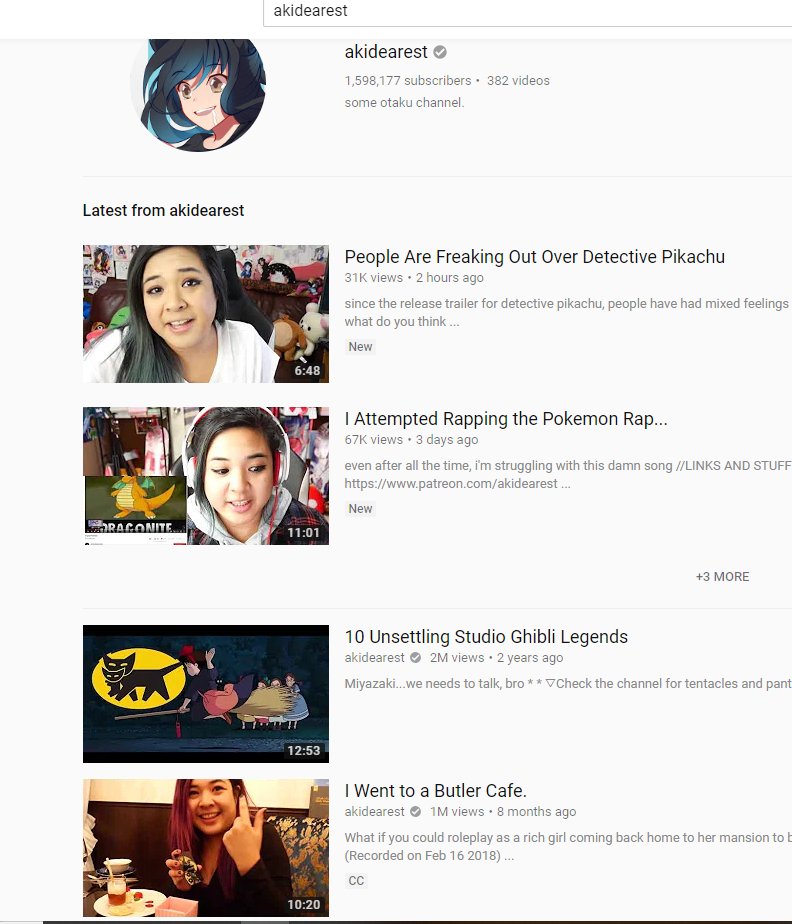Play the Detective Pikachu video thumbnail

pyautogui.click(x=206, y=314)
